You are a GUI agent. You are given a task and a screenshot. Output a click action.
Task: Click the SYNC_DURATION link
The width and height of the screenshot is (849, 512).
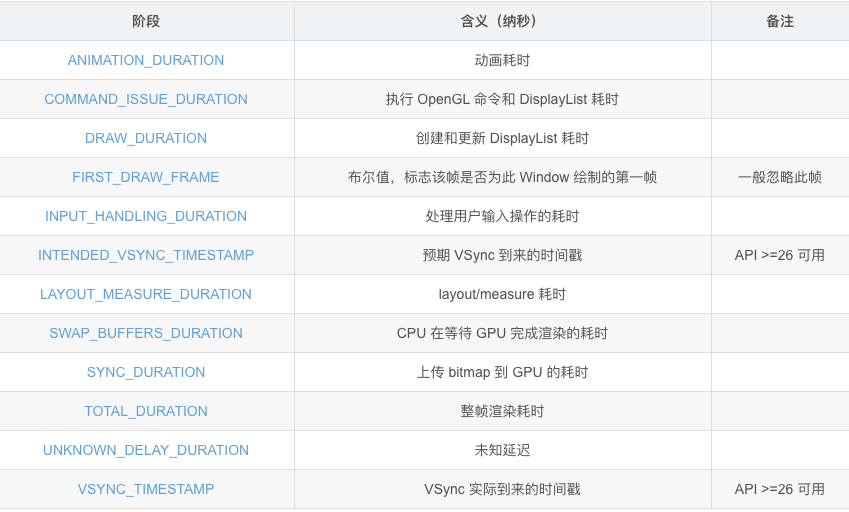(146, 372)
